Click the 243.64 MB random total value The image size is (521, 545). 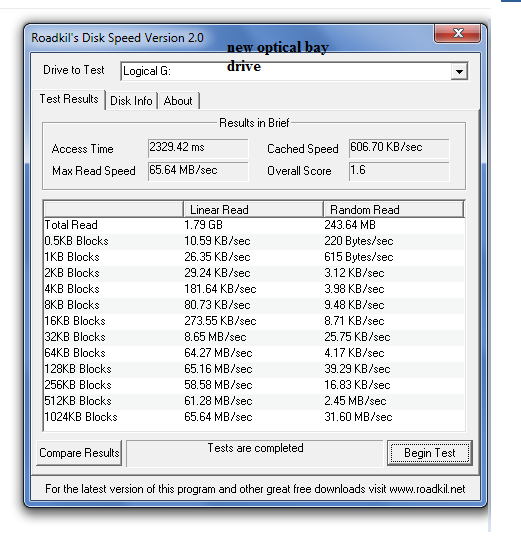pyautogui.click(x=350, y=225)
